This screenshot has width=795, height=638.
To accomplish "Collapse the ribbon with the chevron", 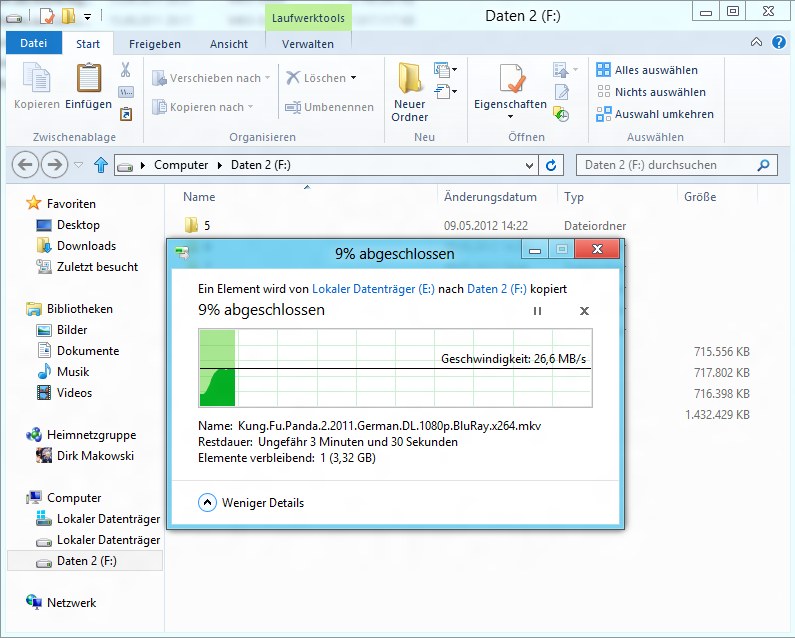I will point(756,42).
